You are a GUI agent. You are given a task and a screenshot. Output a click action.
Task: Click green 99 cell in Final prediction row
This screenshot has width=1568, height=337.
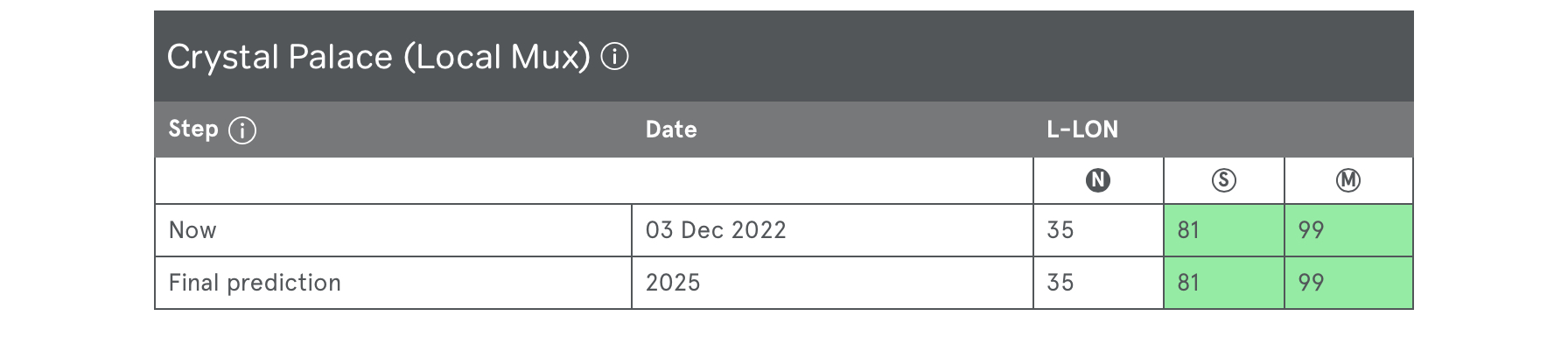(x=1348, y=283)
